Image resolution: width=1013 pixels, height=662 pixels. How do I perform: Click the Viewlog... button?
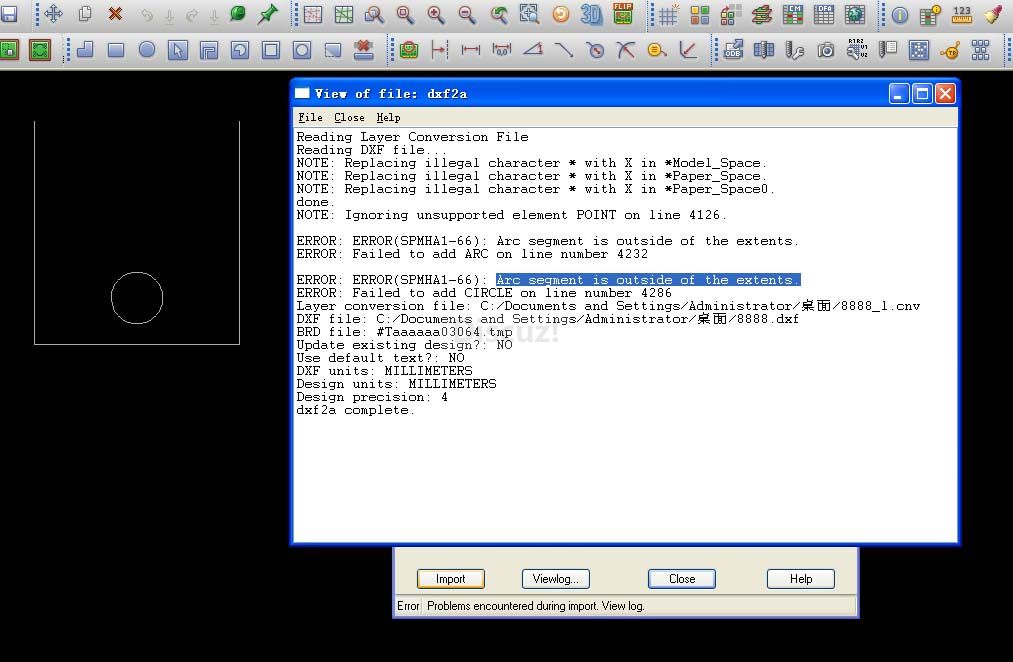(556, 579)
